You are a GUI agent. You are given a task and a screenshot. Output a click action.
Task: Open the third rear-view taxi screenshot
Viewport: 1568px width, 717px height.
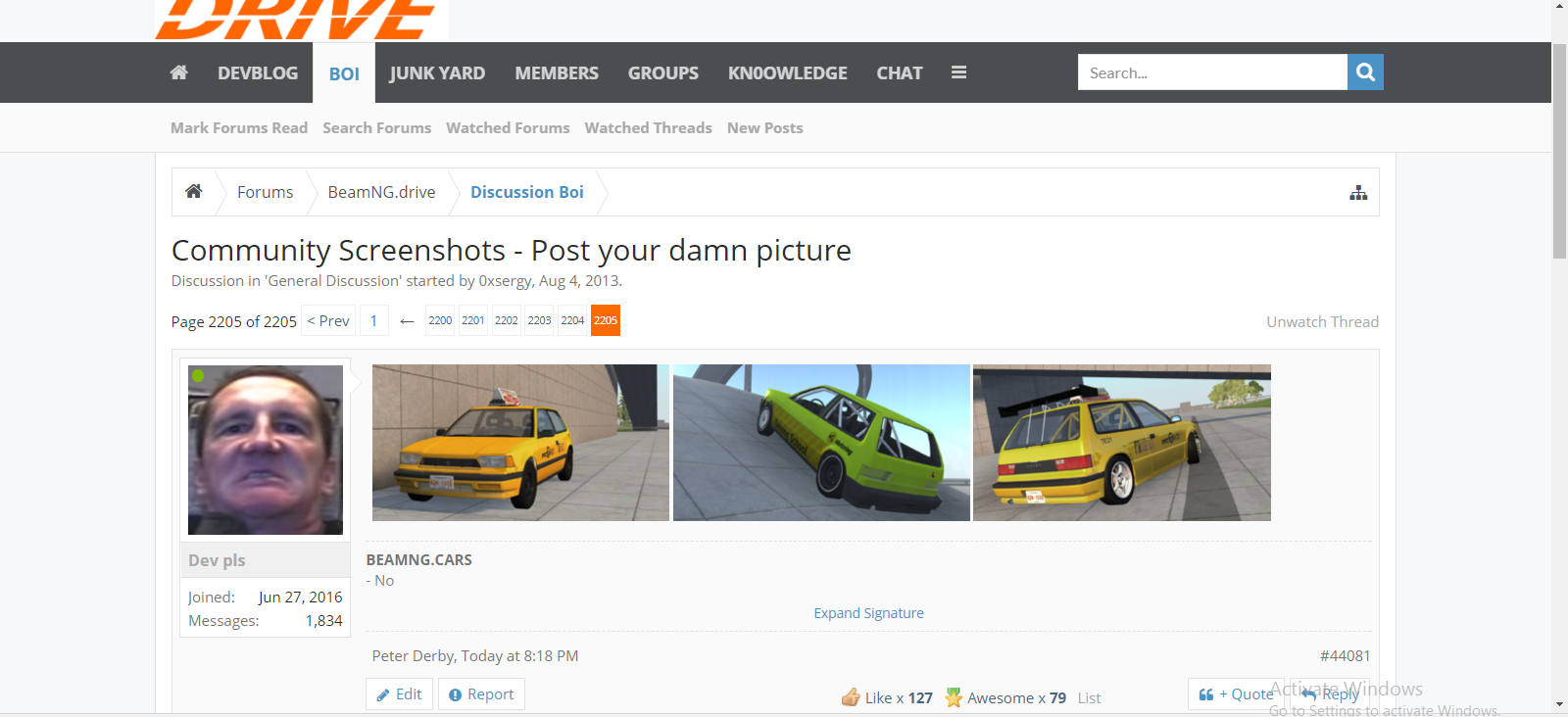pyautogui.click(x=1122, y=443)
